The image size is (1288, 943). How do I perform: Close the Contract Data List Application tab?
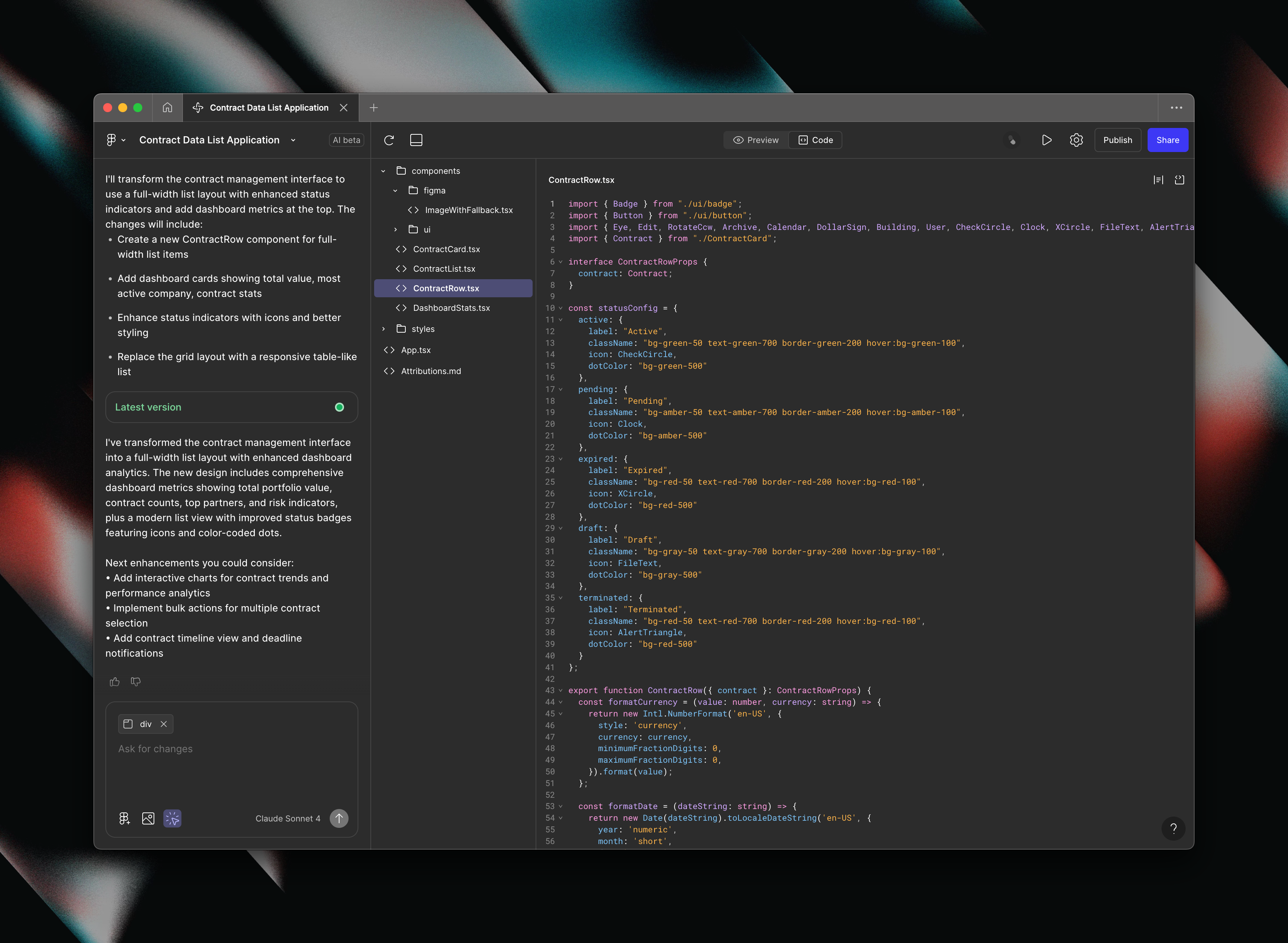point(344,107)
